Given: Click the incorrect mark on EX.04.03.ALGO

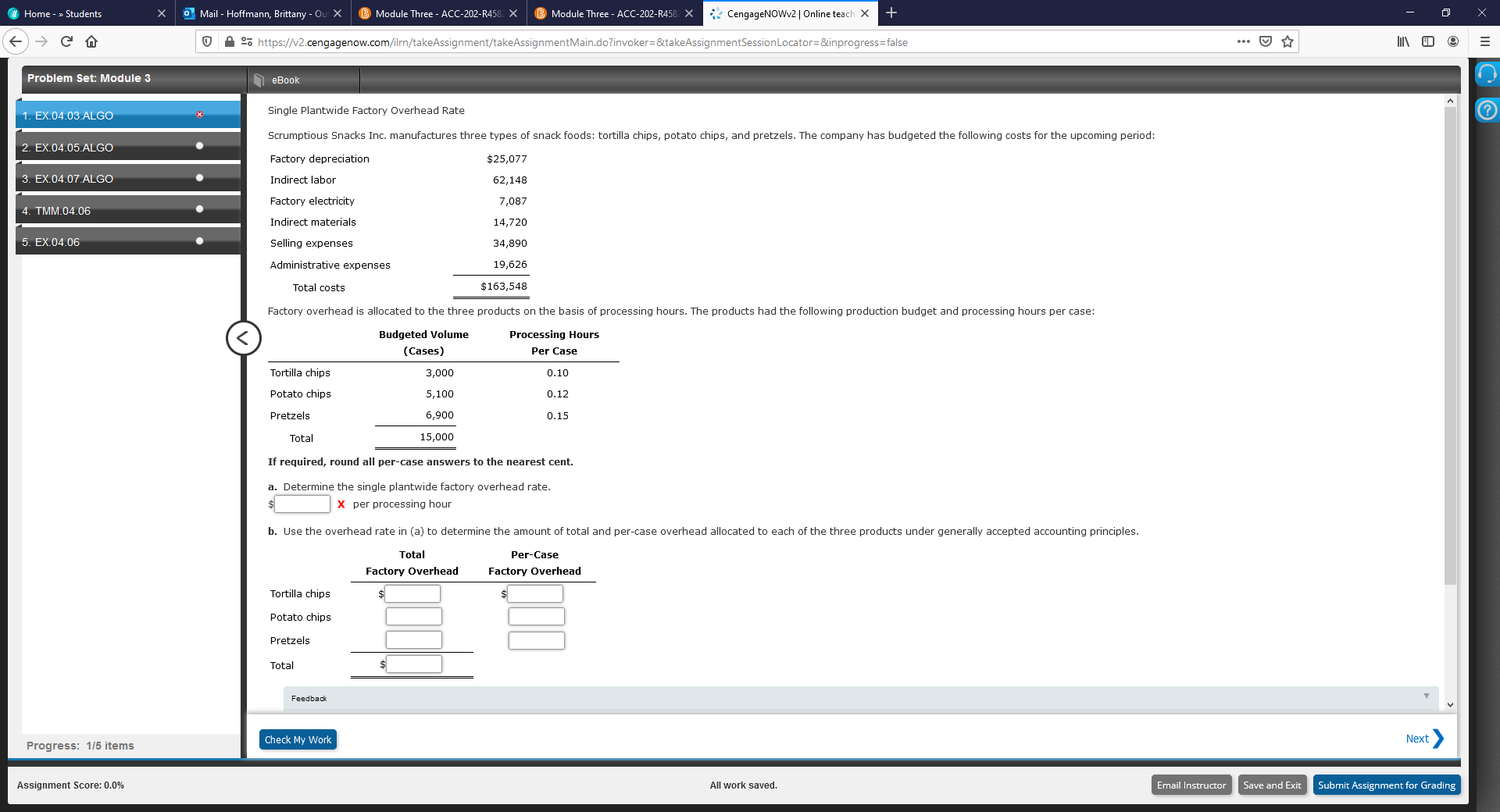Looking at the screenshot, I should (x=200, y=115).
